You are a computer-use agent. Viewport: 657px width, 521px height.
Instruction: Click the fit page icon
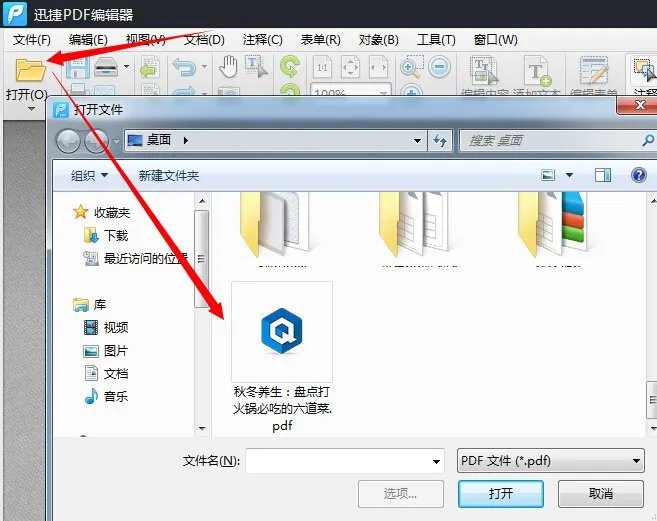(350, 67)
